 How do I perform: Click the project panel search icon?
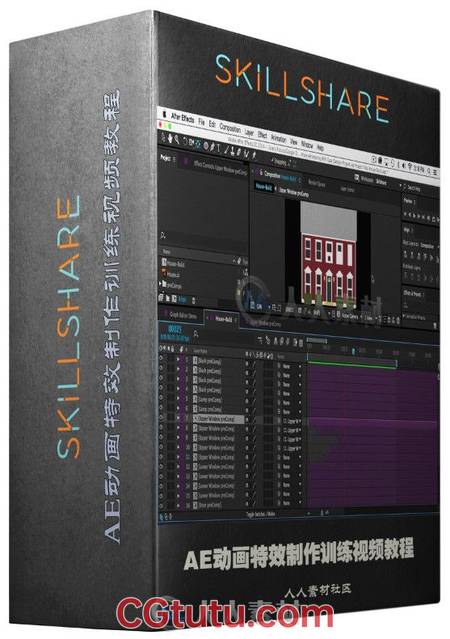click(163, 236)
